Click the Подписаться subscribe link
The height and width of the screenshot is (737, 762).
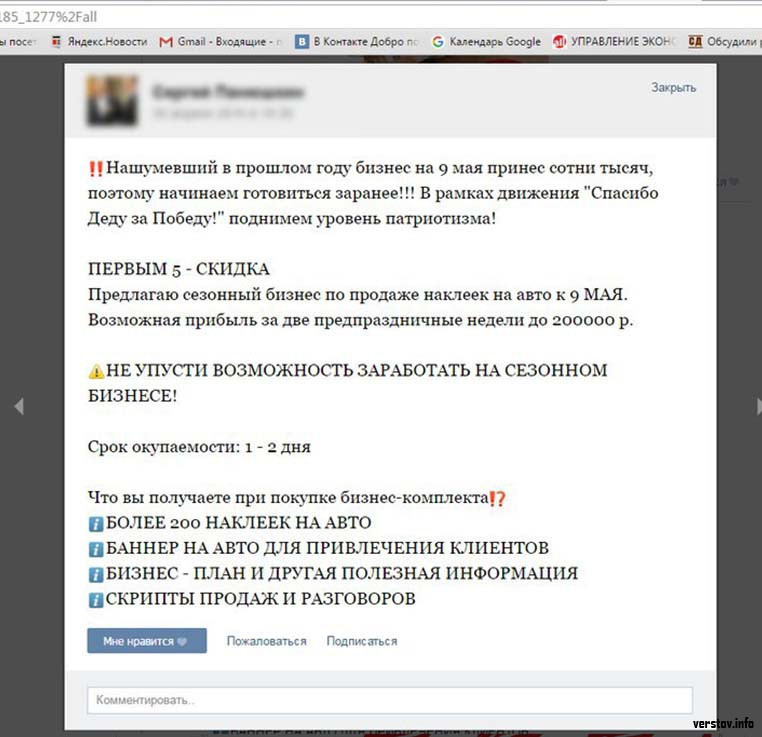pos(361,641)
